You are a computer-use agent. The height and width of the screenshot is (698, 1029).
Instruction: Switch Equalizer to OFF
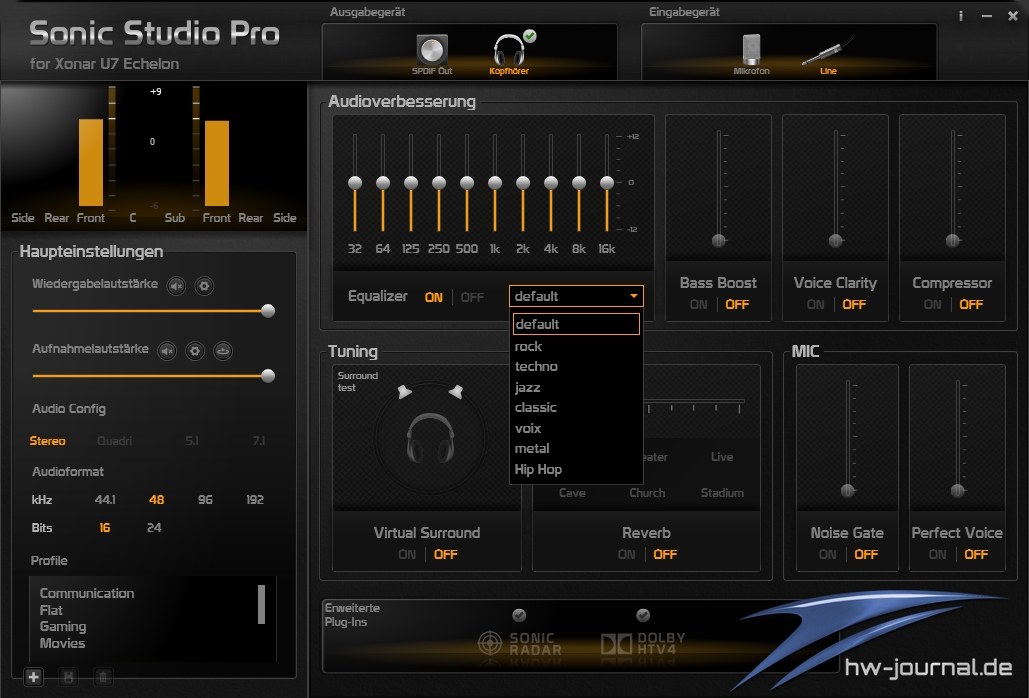[x=472, y=297]
